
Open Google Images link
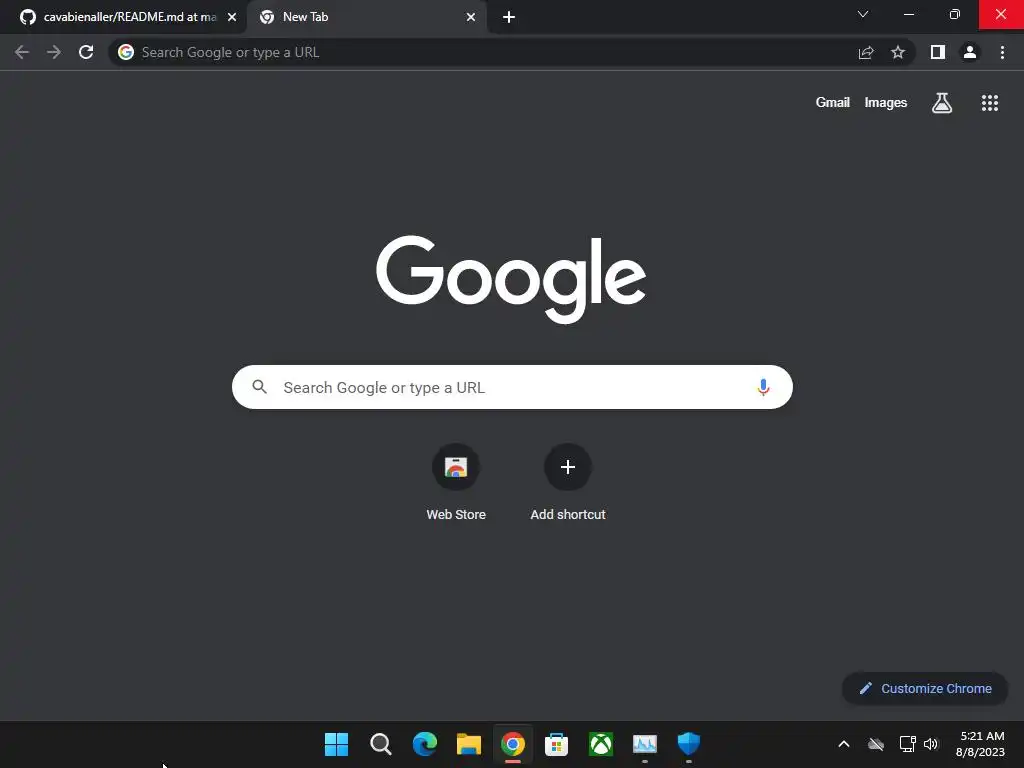coord(886,103)
